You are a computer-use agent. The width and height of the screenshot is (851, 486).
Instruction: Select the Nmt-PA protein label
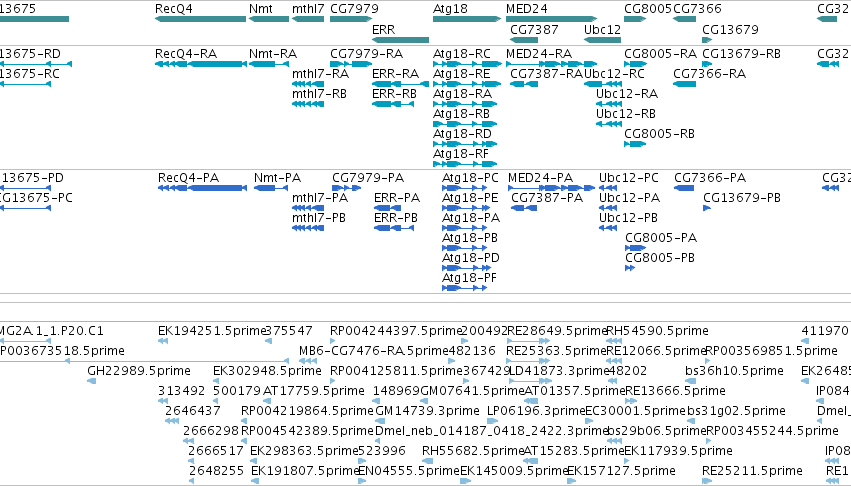tap(277, 178)
